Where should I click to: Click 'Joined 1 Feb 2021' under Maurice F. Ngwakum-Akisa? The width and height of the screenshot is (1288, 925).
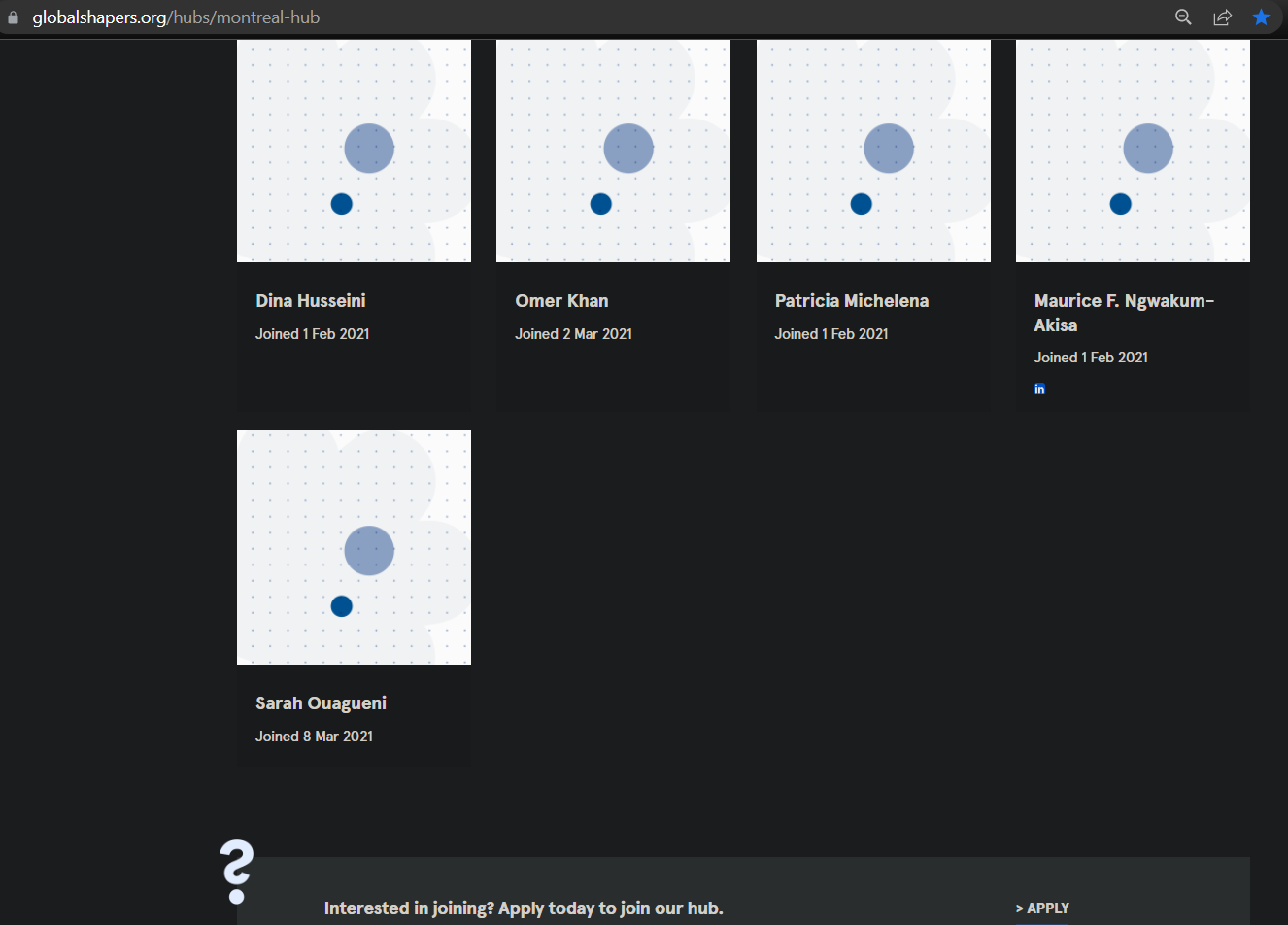(x=1091, y=358)
